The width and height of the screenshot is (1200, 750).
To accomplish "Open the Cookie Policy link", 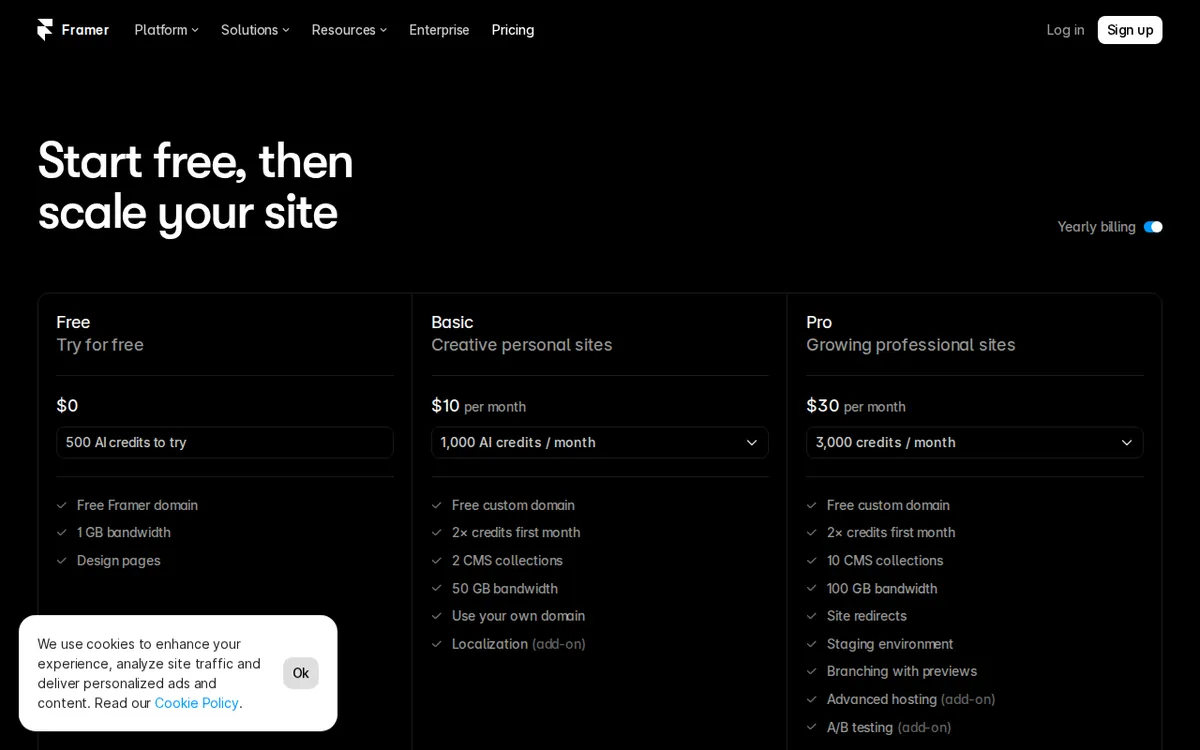I will click(x=197, y=703).
